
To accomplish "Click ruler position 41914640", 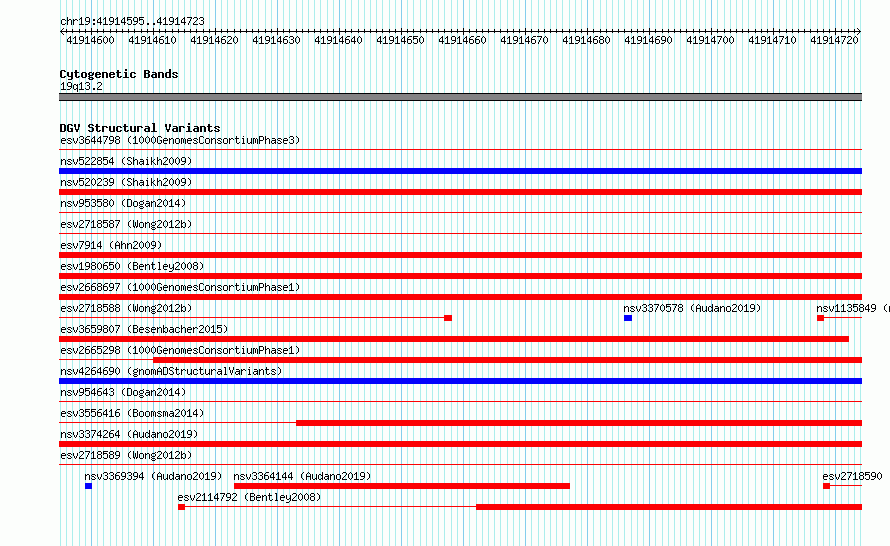I will pyautogui.click(x=338, y=40).
